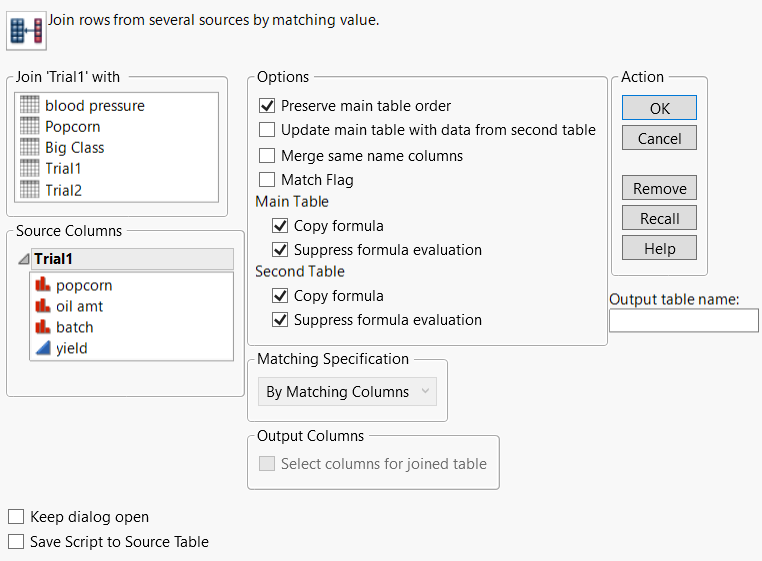Viewport: 762px width, 561px height.
Task: Click the Join tables icon at top left
Action: pos(25,30)
